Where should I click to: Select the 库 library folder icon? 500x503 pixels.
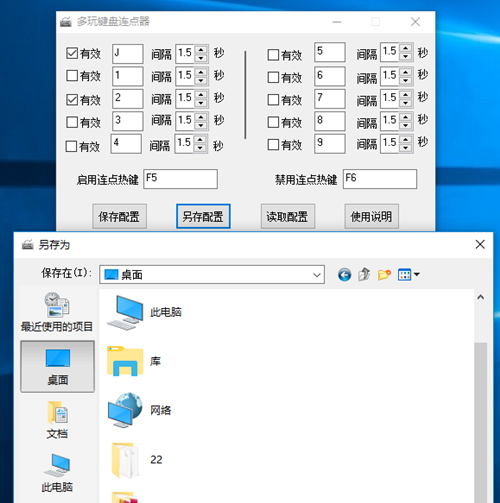point(125,361)
